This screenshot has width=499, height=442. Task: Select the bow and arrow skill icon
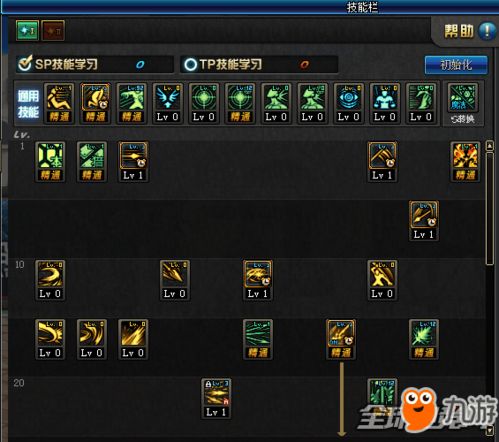424,220
